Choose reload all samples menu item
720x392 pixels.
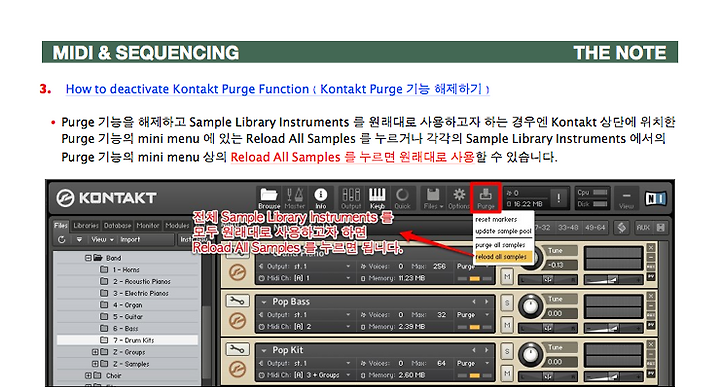pyautogui.click(x=503, y=257)
